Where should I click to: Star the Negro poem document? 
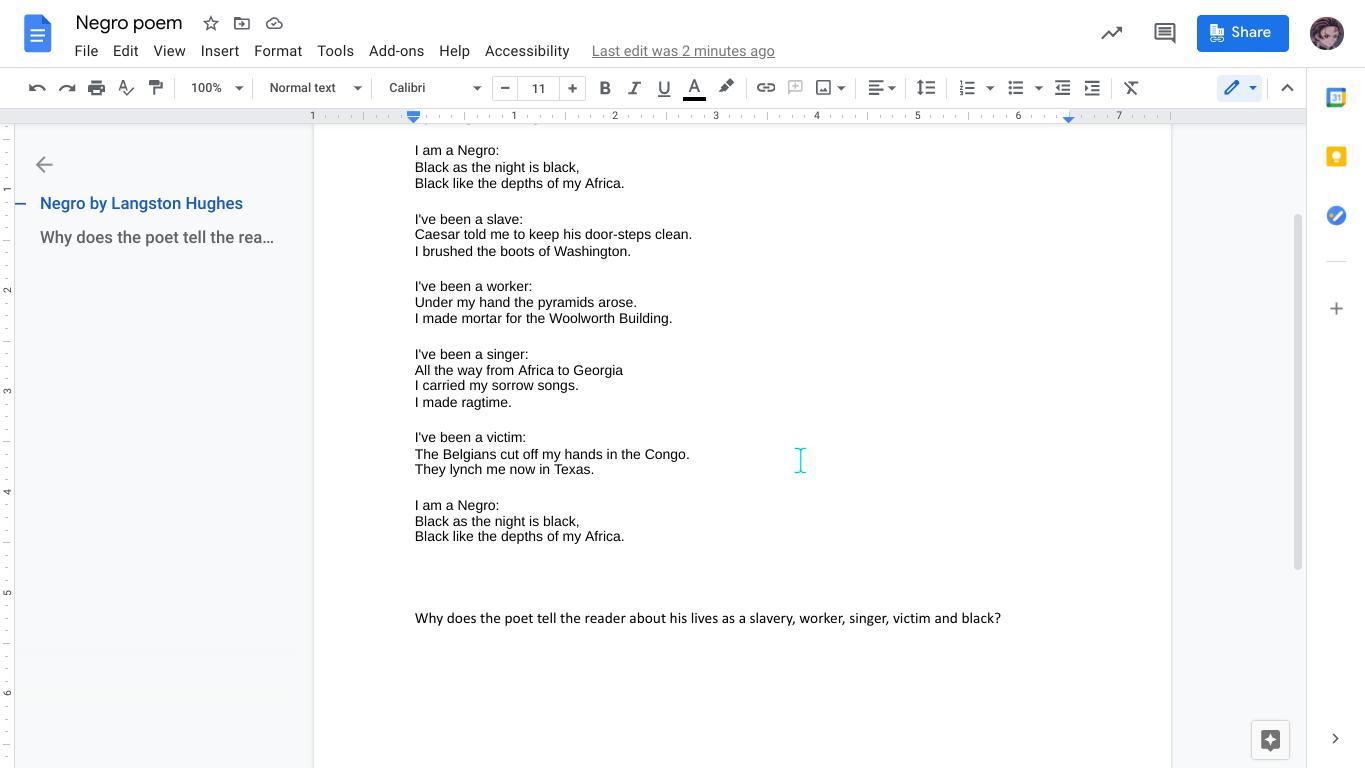point(211,23)
